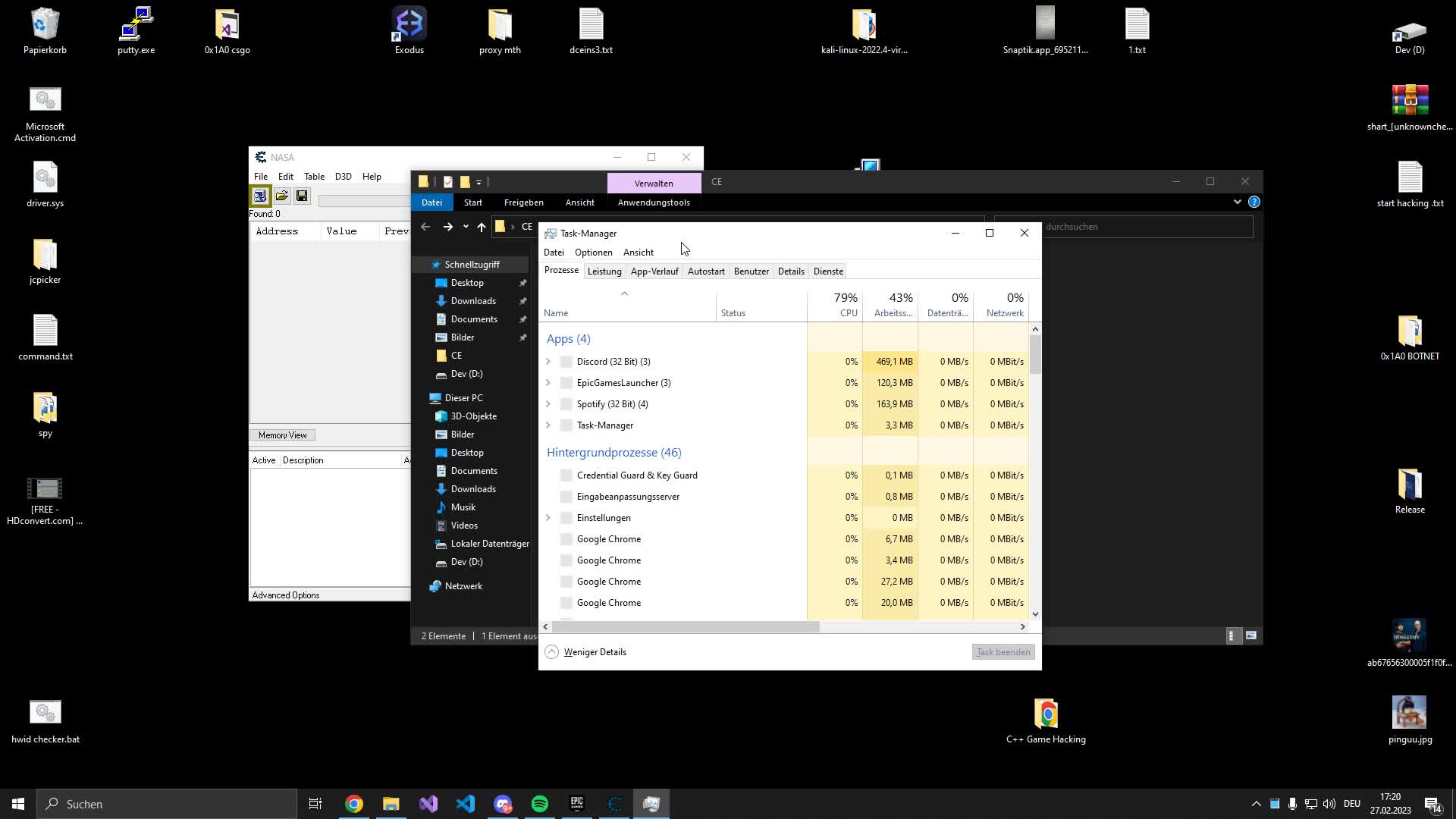Click Task beenden button in Task-Manager
The height and width of the screenshot is (819, 1456).
click(1003, 651)
